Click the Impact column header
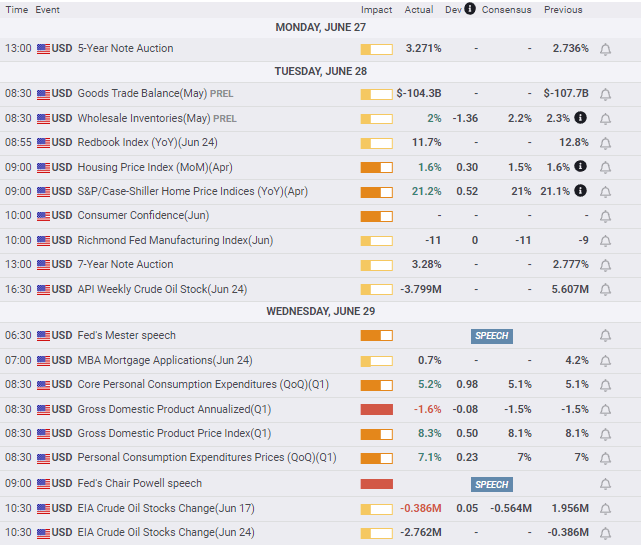641x545 pixels. point(376,10)
